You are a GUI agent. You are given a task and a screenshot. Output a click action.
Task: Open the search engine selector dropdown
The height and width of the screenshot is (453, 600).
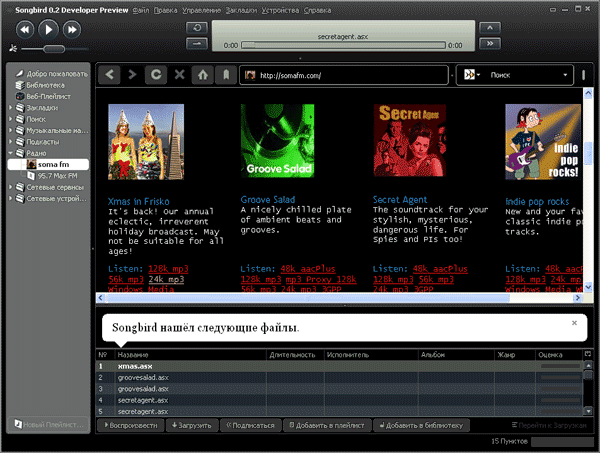click(x=472, y=75)
